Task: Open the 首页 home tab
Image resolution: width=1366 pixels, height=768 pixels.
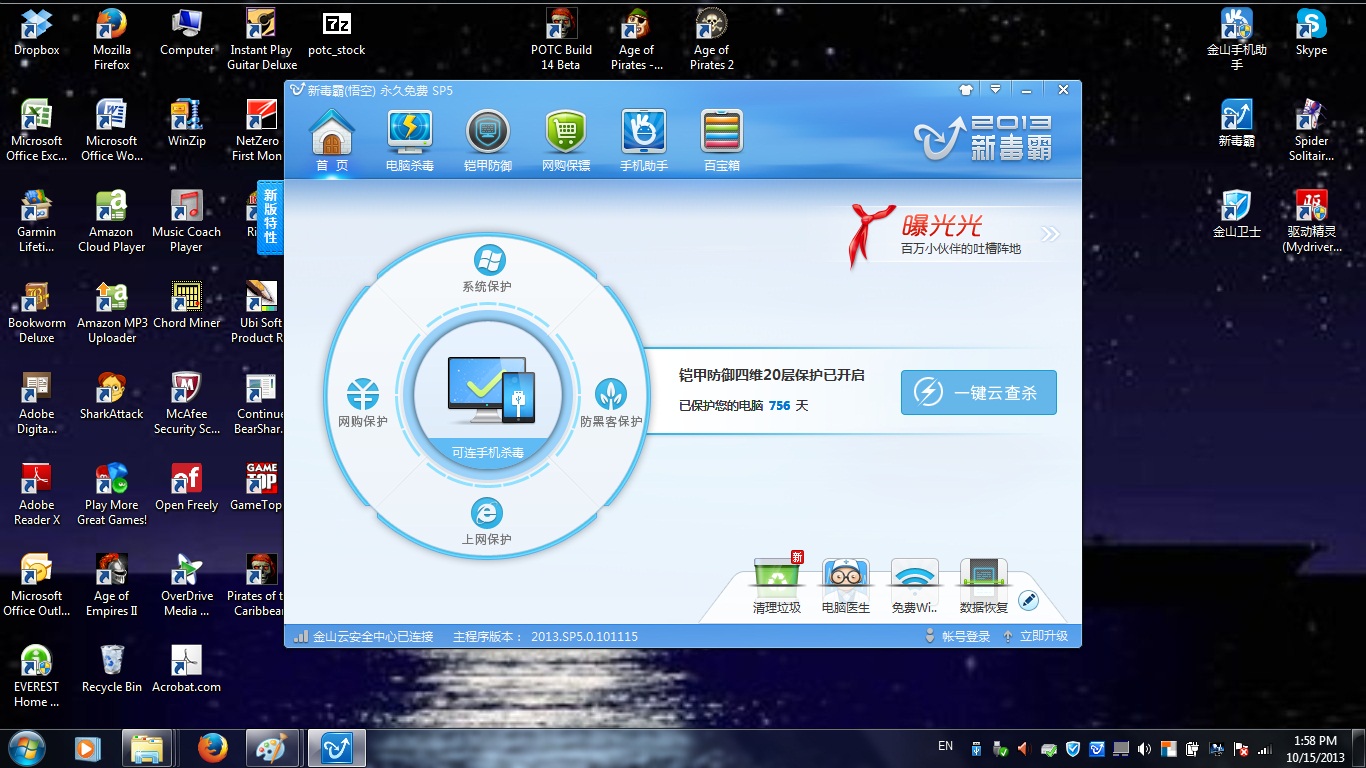Action: coord(332,141)
